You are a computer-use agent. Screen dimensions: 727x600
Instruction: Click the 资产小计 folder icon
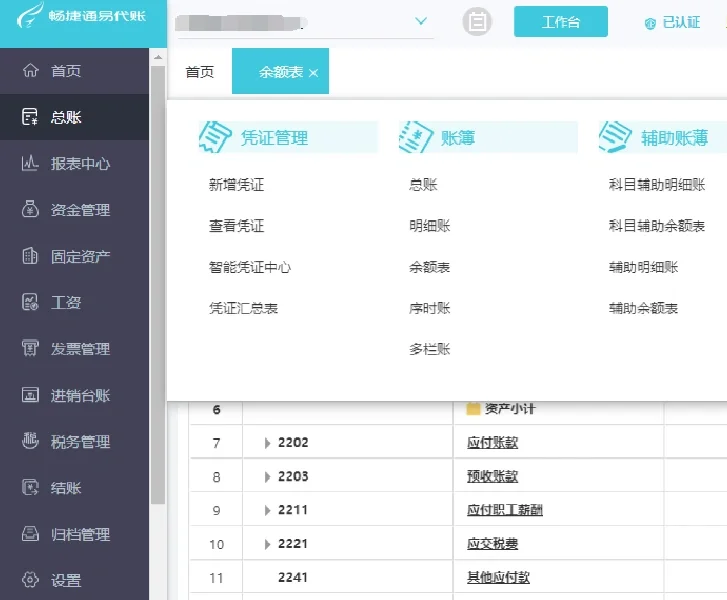472,409
